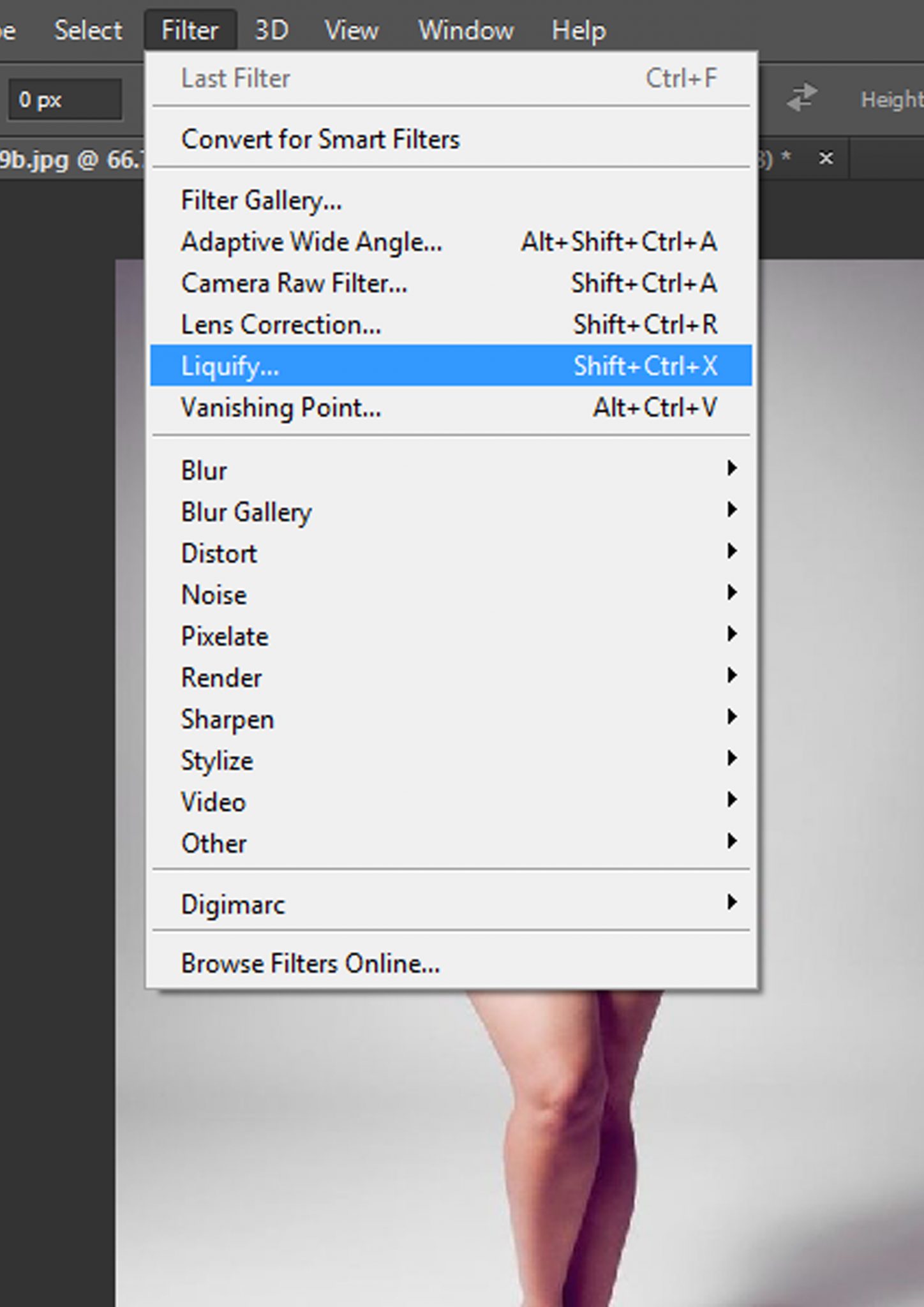The height and width of the screenshot is (1307, 924).
Task: Click the swap width and height icon
Action: pyautogui.click(x=801, y=98)
